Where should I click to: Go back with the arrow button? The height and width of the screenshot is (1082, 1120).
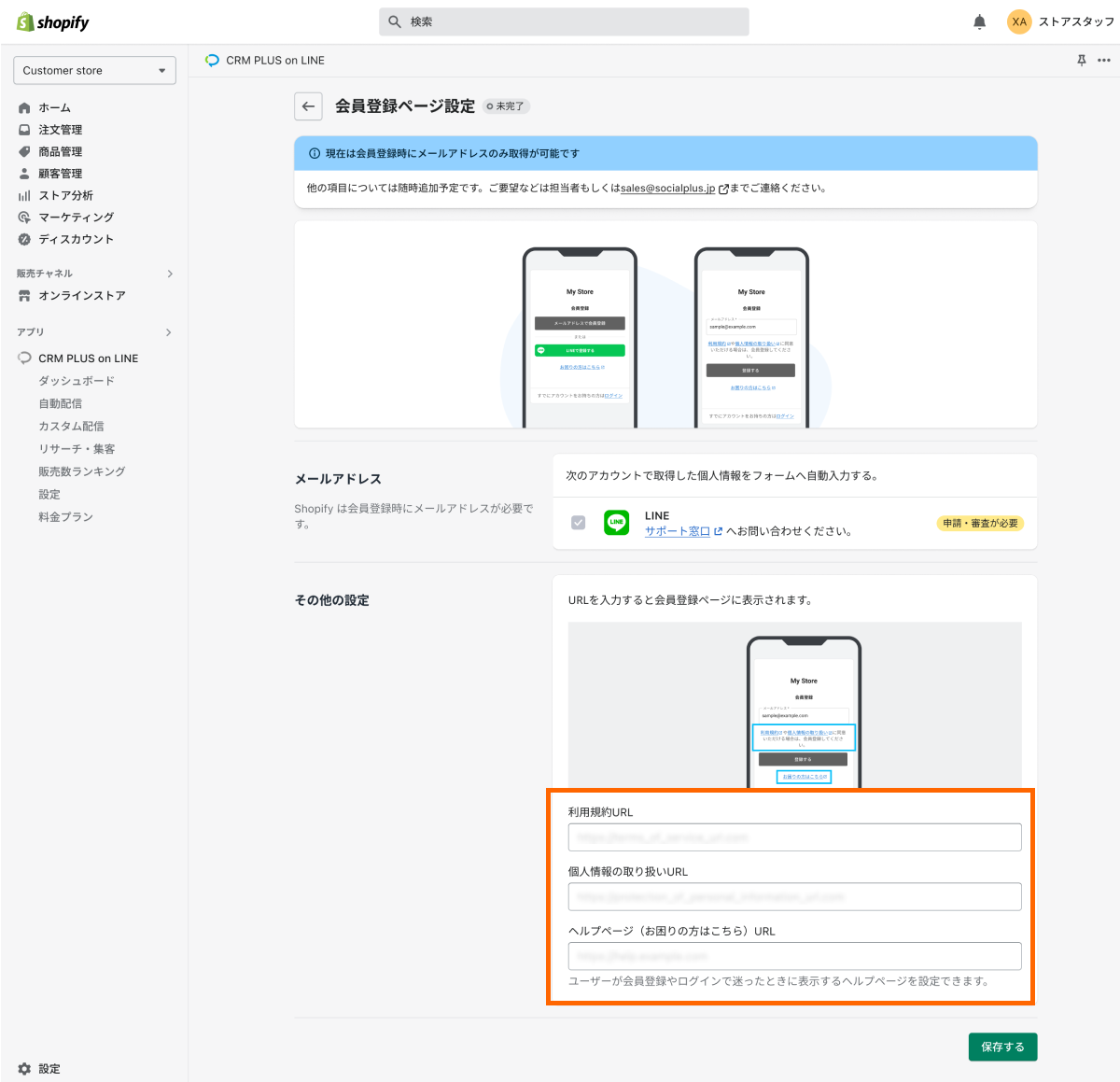click(309, 106)
